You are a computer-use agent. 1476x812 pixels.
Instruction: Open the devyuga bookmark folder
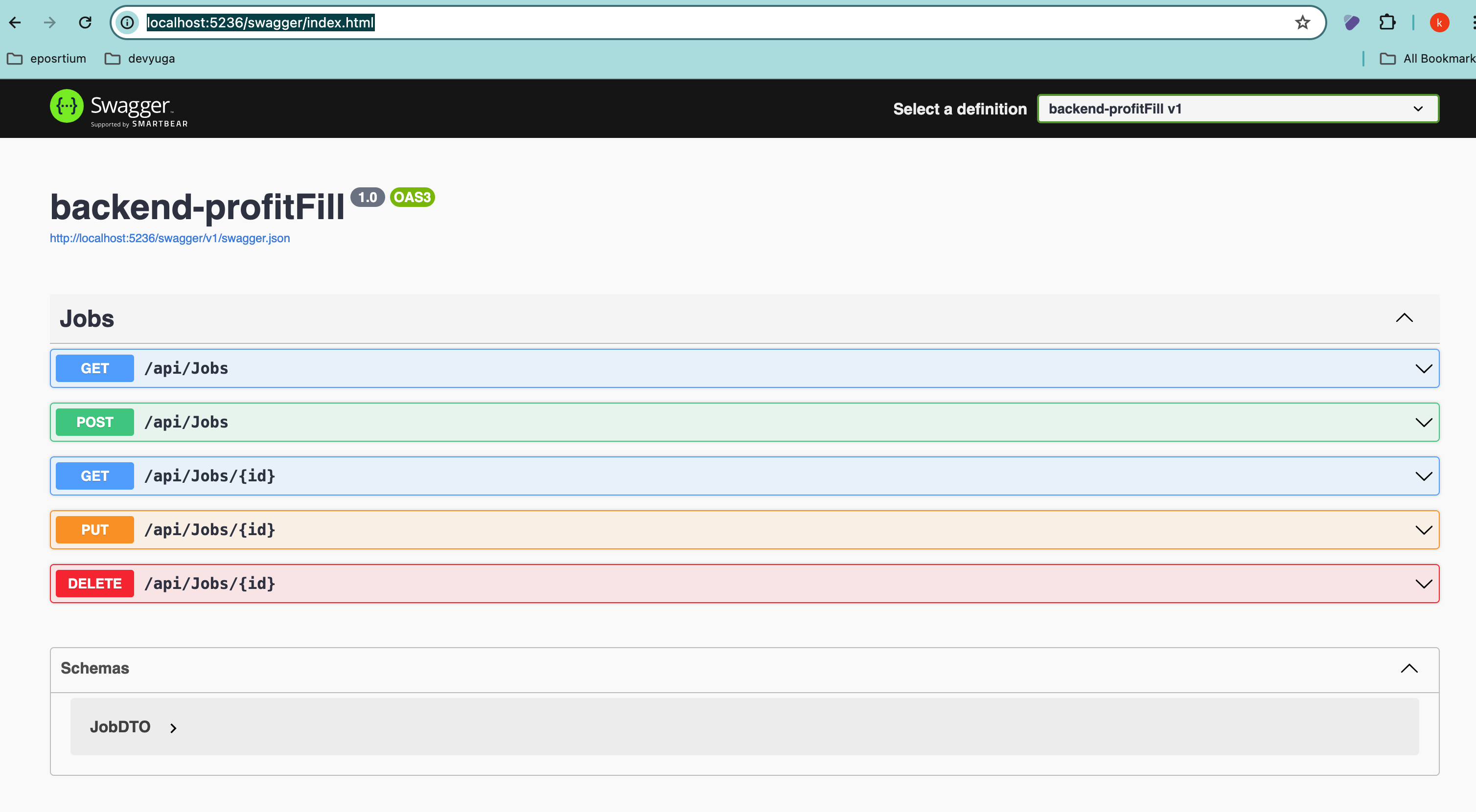click(140, 58)
